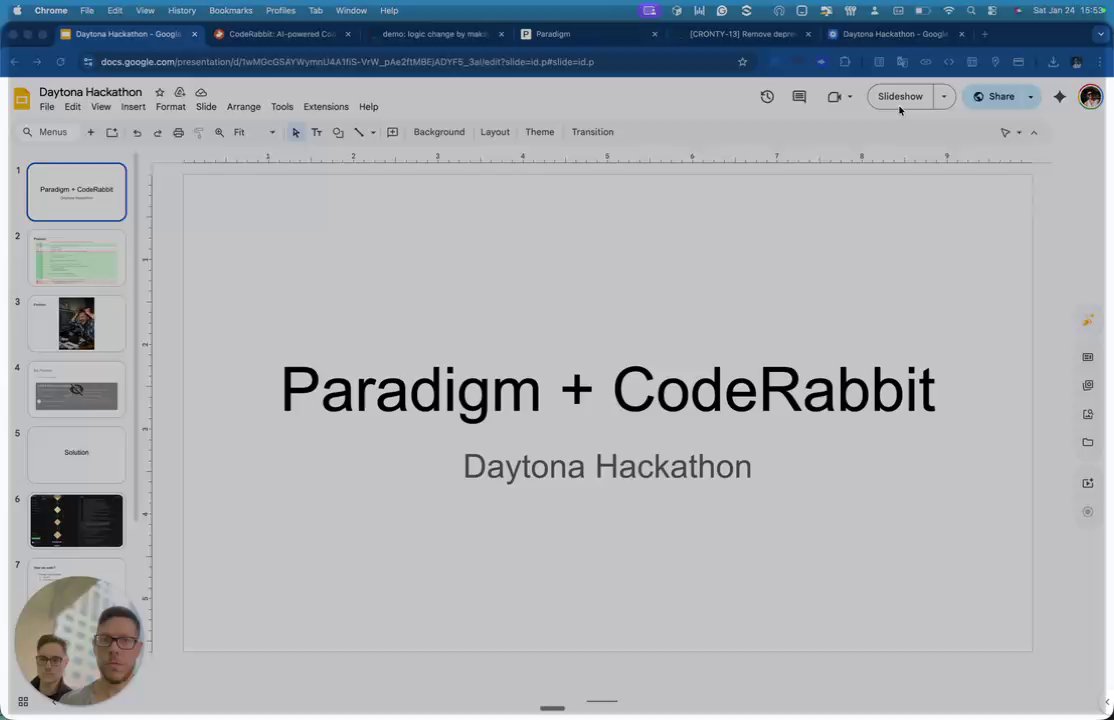The height and width of the screenshot is (720, 1114).
Task: Open the Format menu
Action: (x=171, y=107)
